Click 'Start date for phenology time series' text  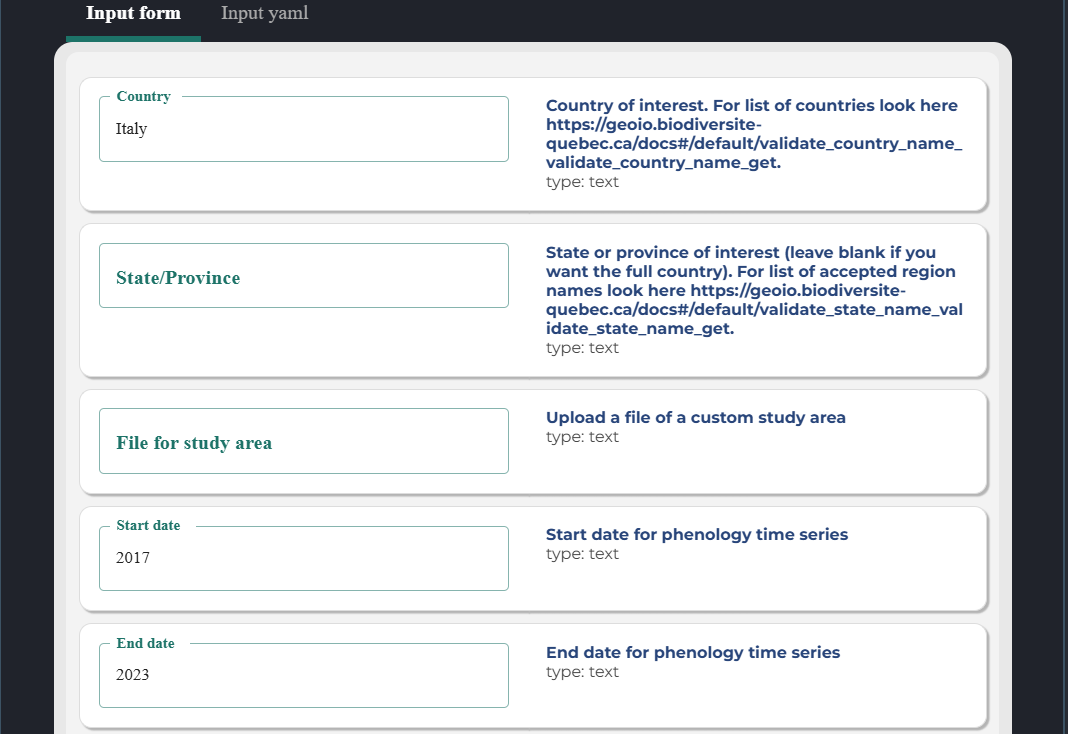tap(697, 534)
